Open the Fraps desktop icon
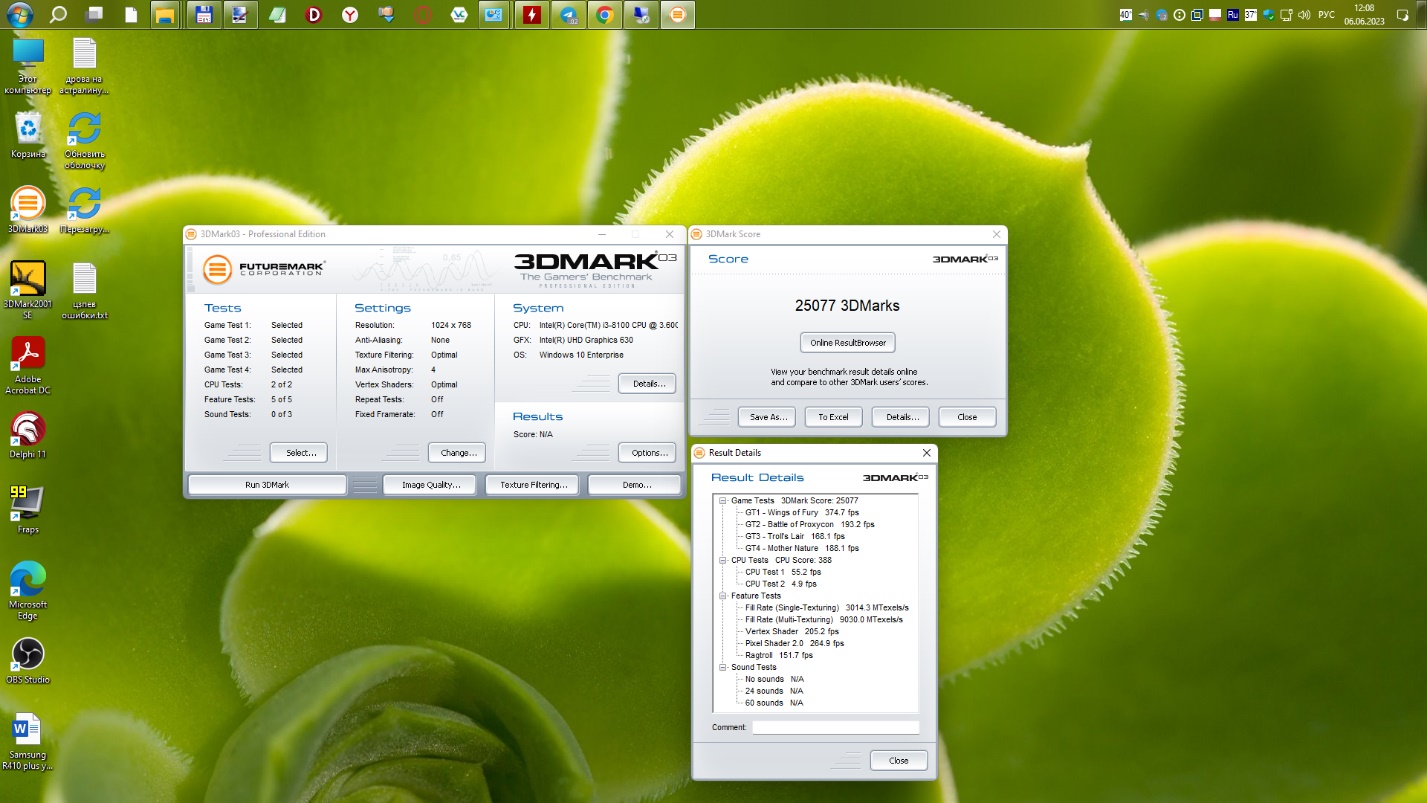The image size is (1427, 803). (27, 504)
